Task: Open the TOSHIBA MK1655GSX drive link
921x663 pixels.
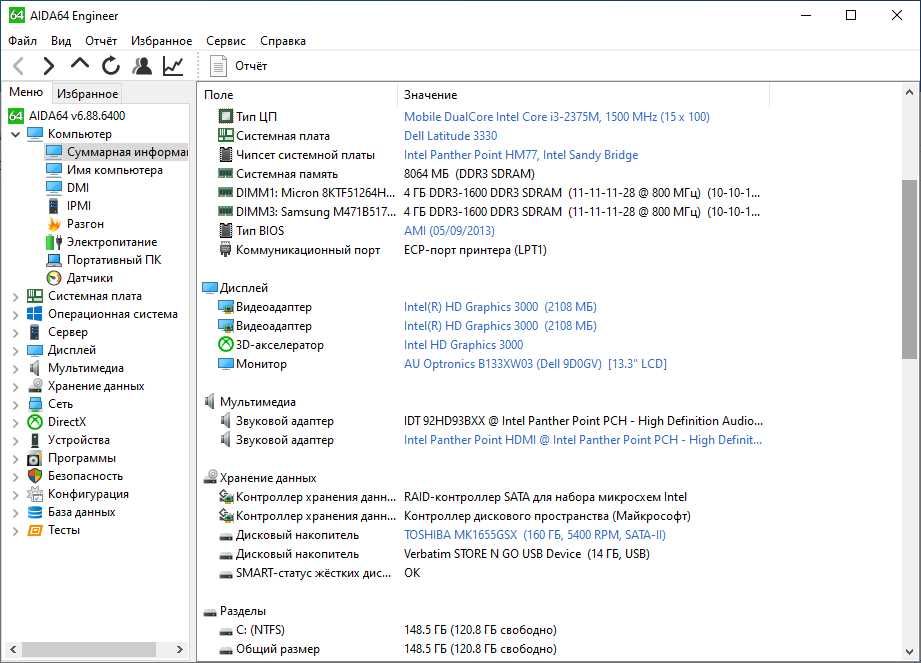Action: pyautogui.click(x=535, y=535)
